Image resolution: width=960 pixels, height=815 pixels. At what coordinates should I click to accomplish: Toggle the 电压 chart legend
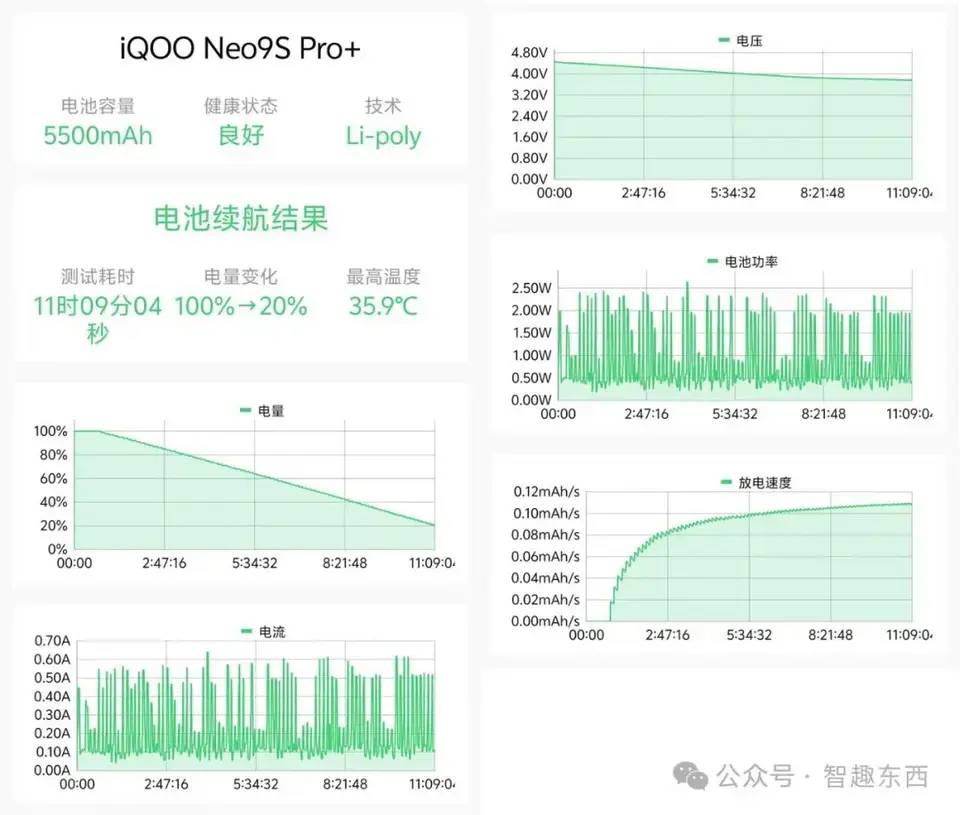tap(740, 41)
